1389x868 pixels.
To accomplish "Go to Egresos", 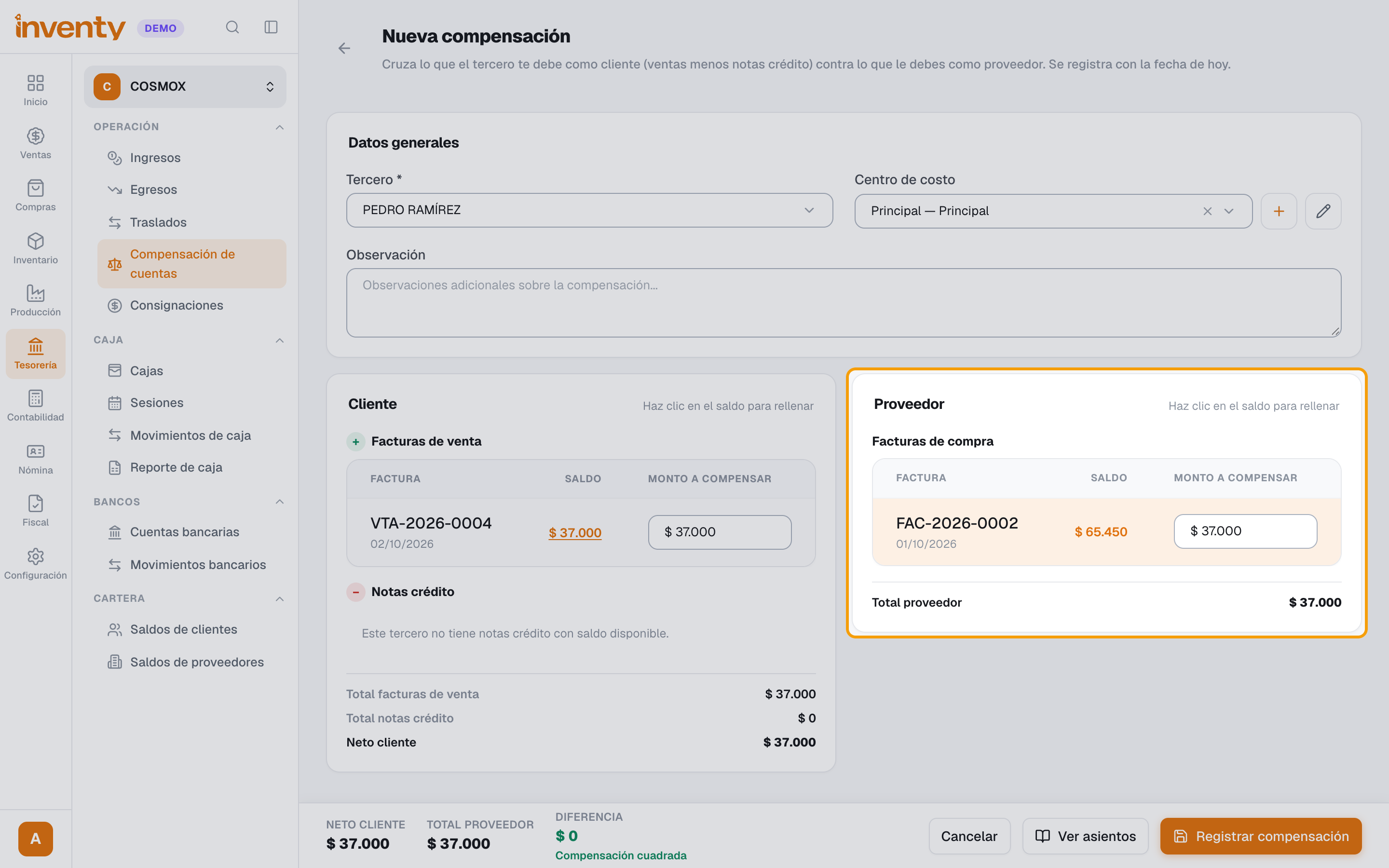I will [191, 190].
